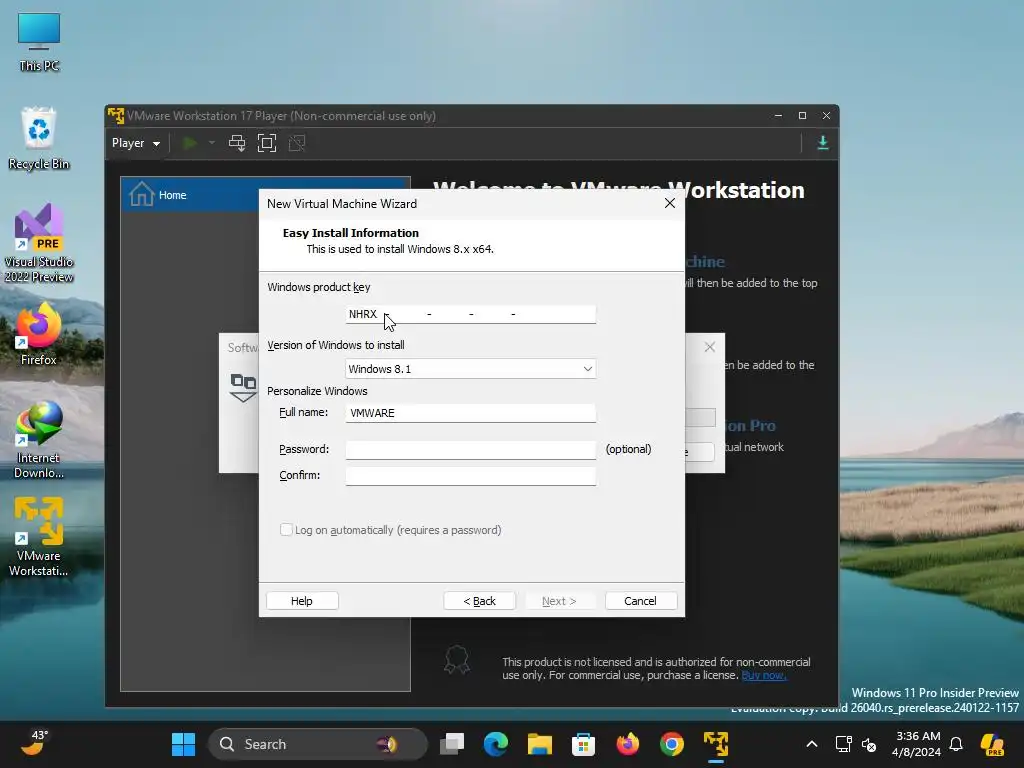Viewport: 1024px width, 768px height.
Task: Open Visual Studio 2022 Preview desktop shortcut
Action: point(39,243)
